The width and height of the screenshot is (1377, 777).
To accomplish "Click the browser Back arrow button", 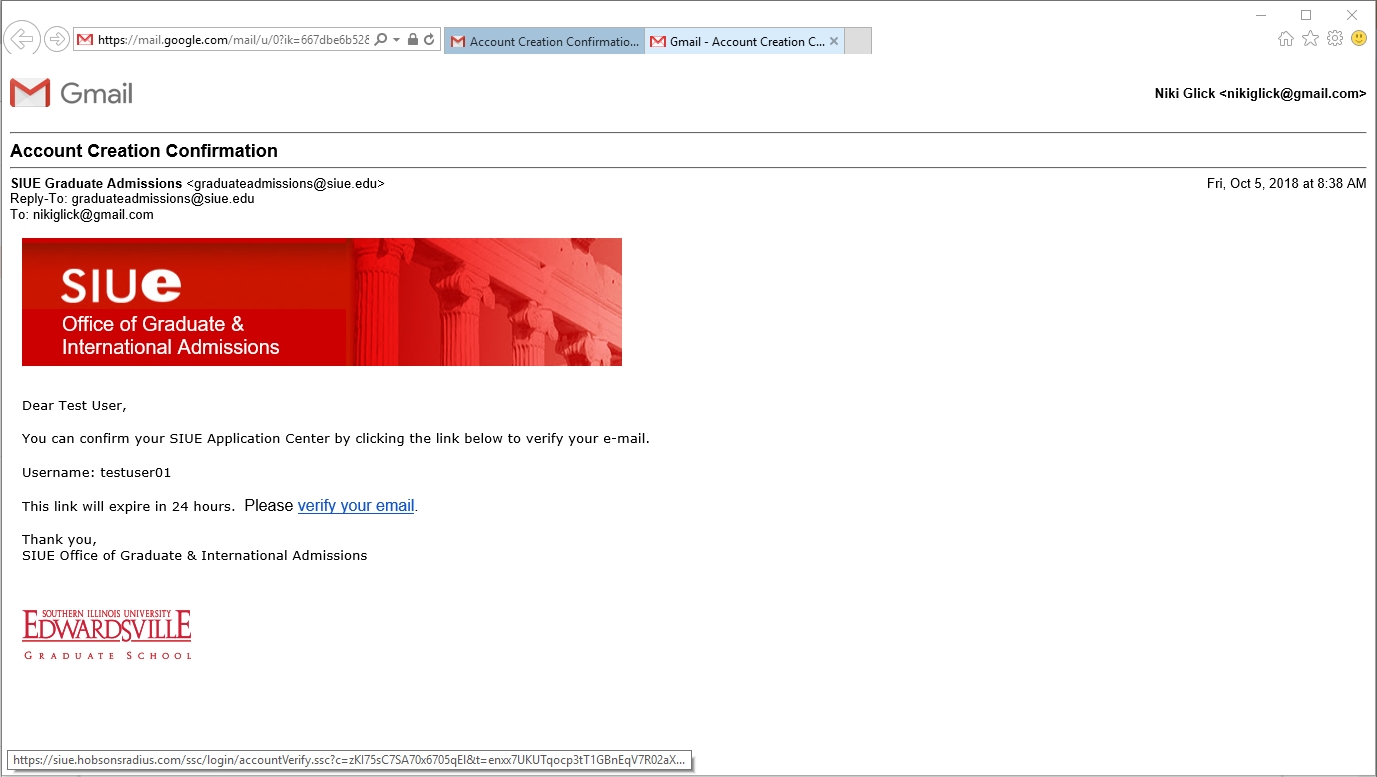I will (21, 39).
